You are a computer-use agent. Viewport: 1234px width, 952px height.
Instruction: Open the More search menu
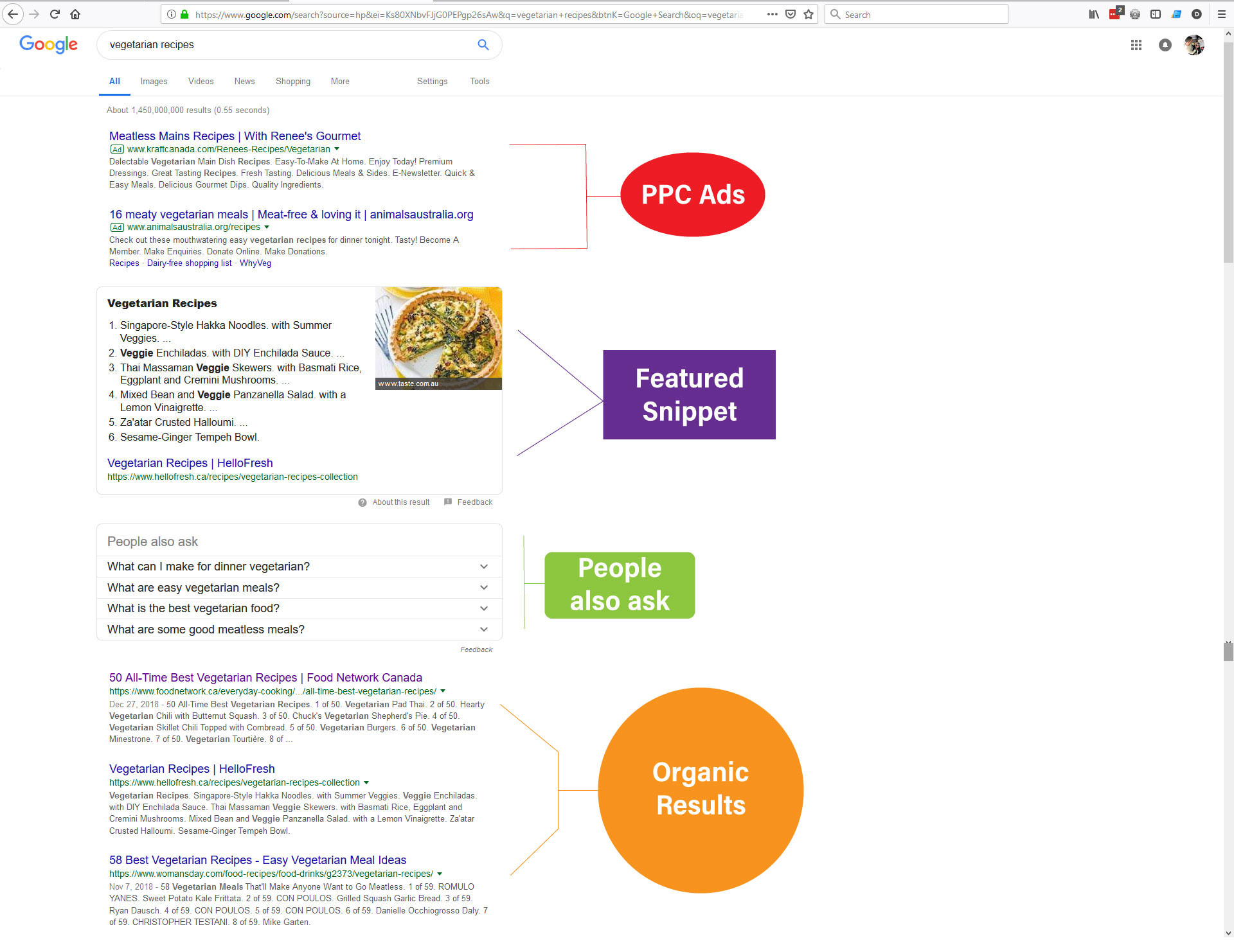(340, 81)
